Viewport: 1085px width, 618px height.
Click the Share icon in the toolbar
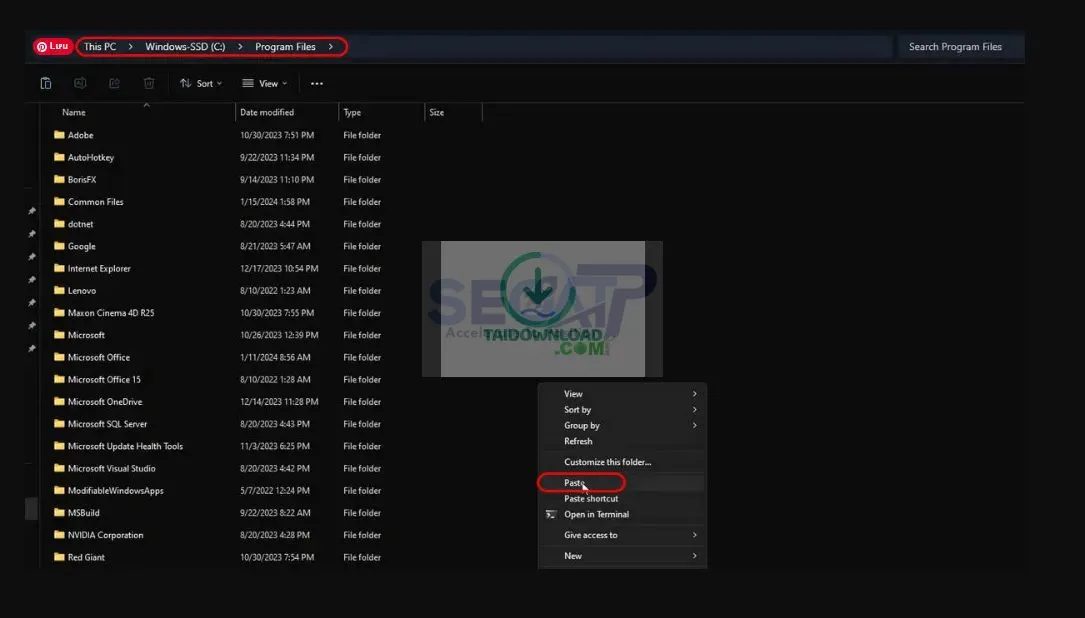(114, 83)
